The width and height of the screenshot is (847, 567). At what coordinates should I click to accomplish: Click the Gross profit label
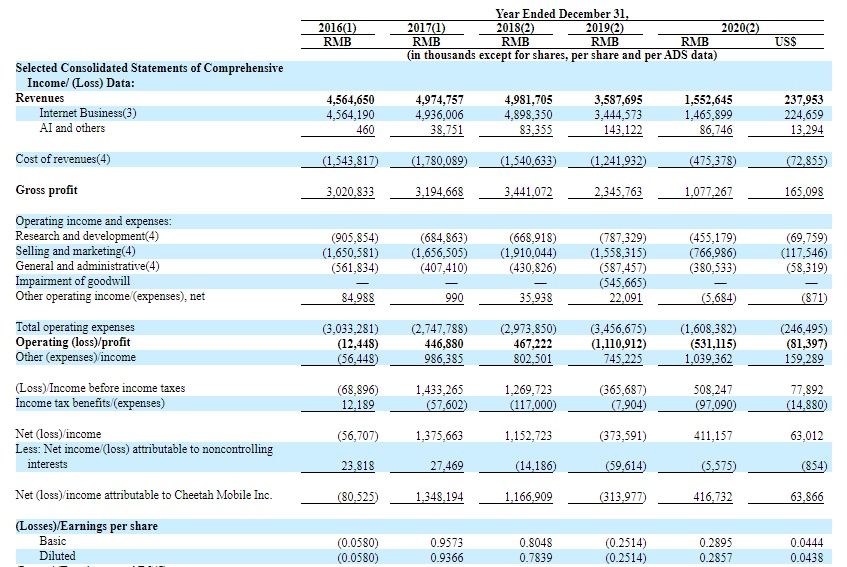tap(46, 190)
